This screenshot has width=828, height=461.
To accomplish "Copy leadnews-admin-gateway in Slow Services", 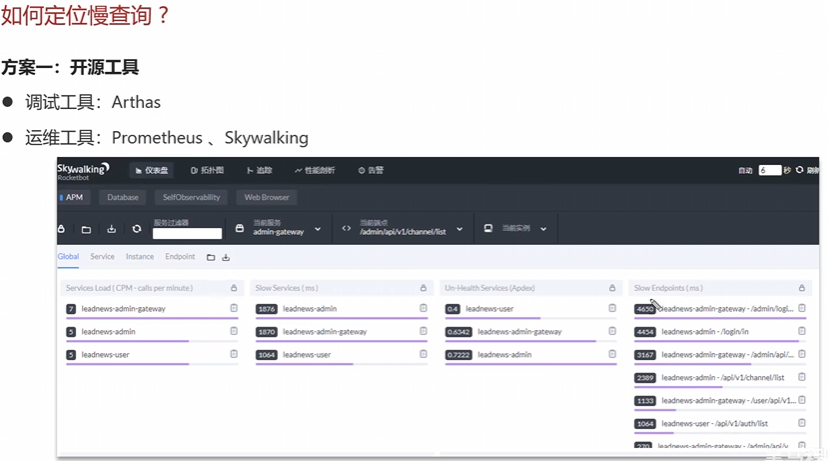I will (x=424, y=331).
